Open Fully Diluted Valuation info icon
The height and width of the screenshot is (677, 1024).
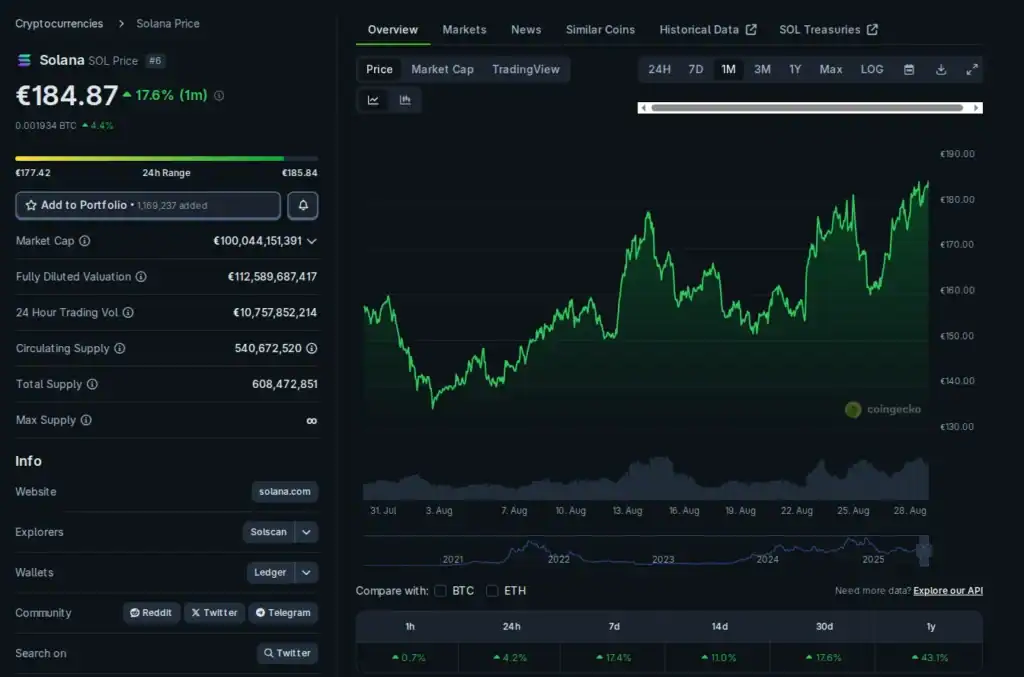point(141,277)
